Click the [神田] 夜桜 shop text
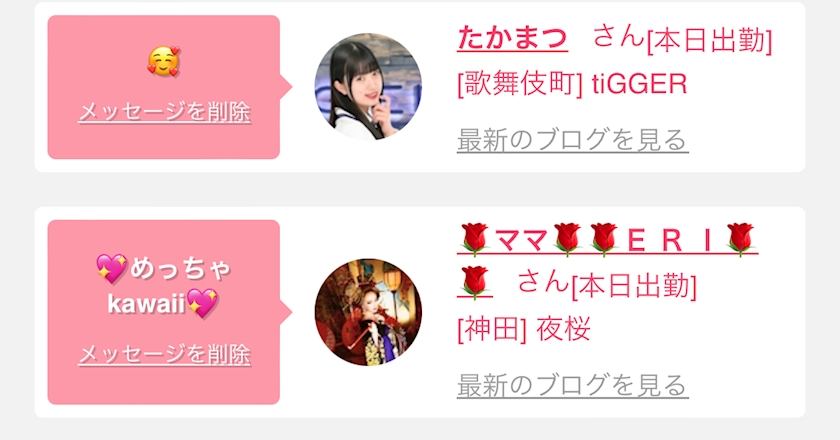Screen dimensions: 840x440 (x=524, y=329)
